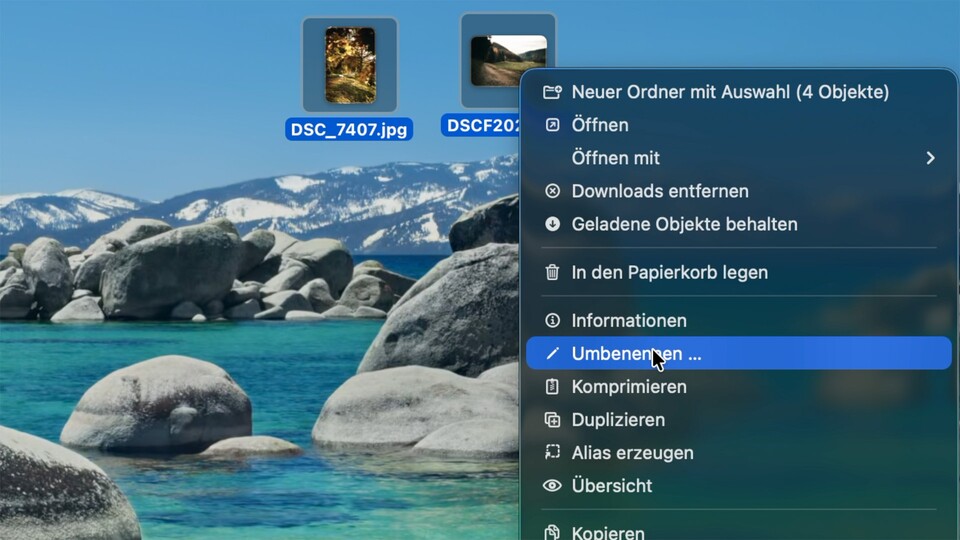
Task: Click the arrow-in-square icon beside Öffnen
Action: click(x=552, y=125)
